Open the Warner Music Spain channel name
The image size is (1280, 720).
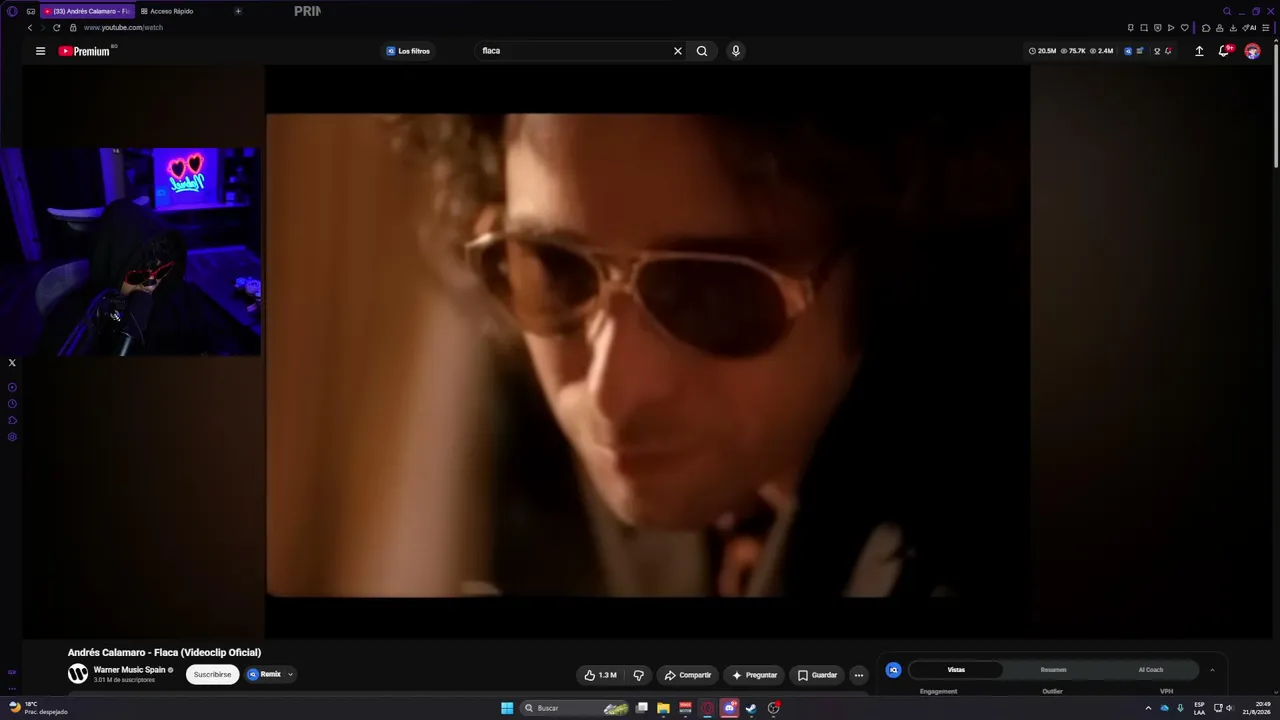click(129, 670)
